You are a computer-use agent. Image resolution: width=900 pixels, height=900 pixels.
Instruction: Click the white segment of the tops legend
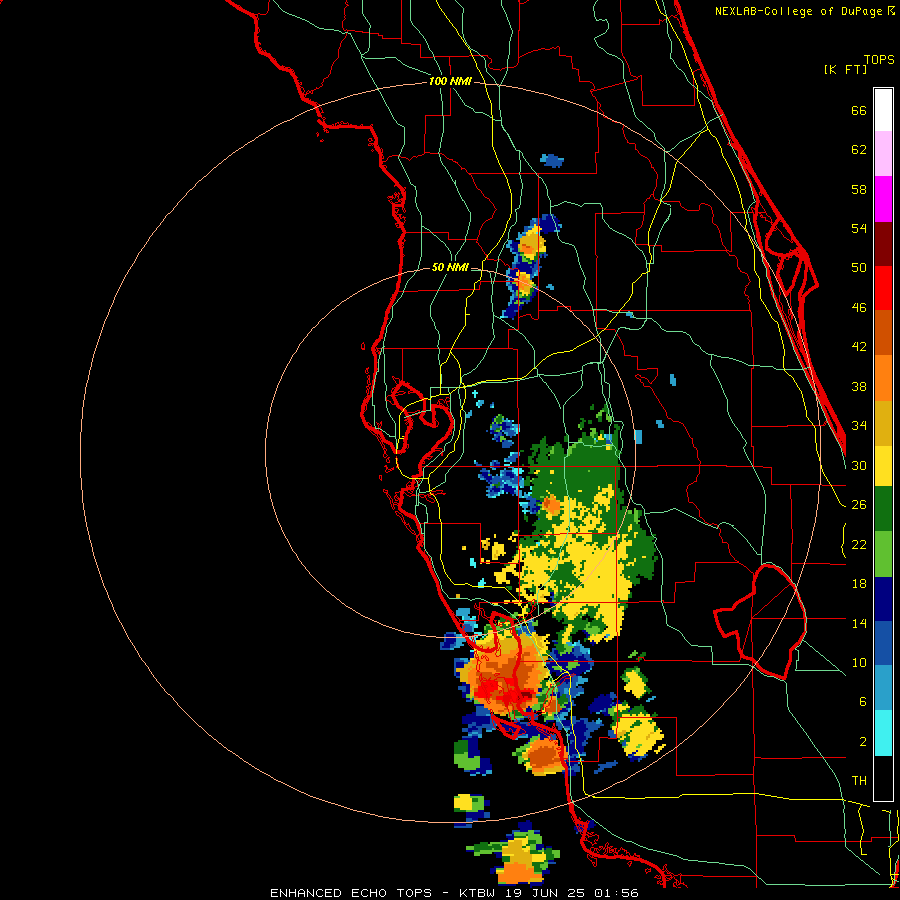coord(883,110)
